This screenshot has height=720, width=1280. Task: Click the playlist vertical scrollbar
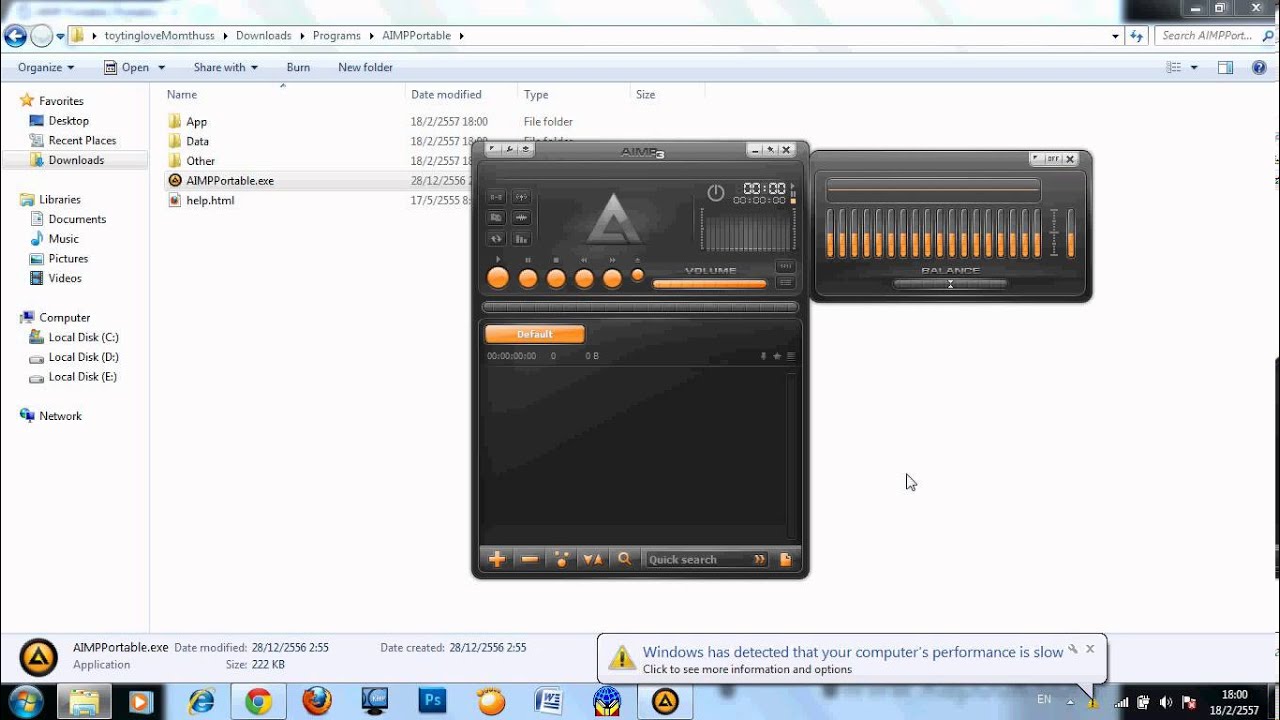[x=792, y=455]
